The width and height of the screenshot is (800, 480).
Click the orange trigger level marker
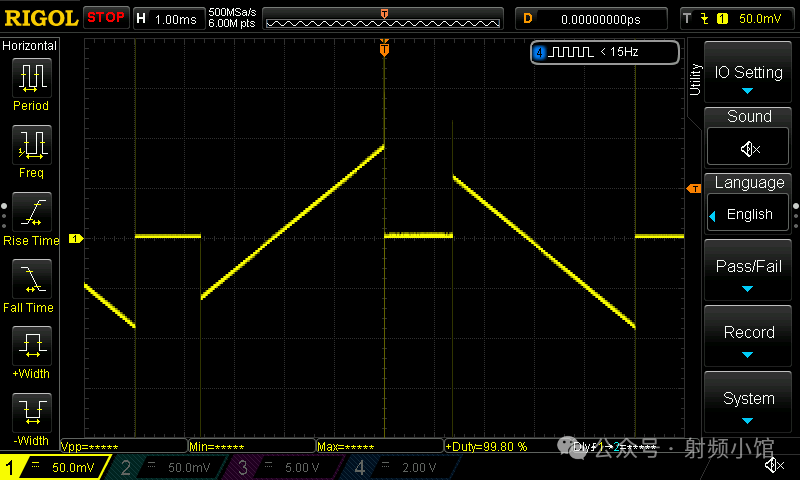pos(692,189)
